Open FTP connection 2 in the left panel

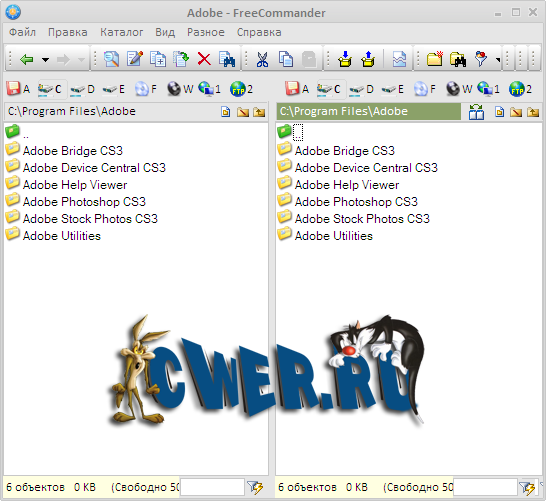coord(241,89)
